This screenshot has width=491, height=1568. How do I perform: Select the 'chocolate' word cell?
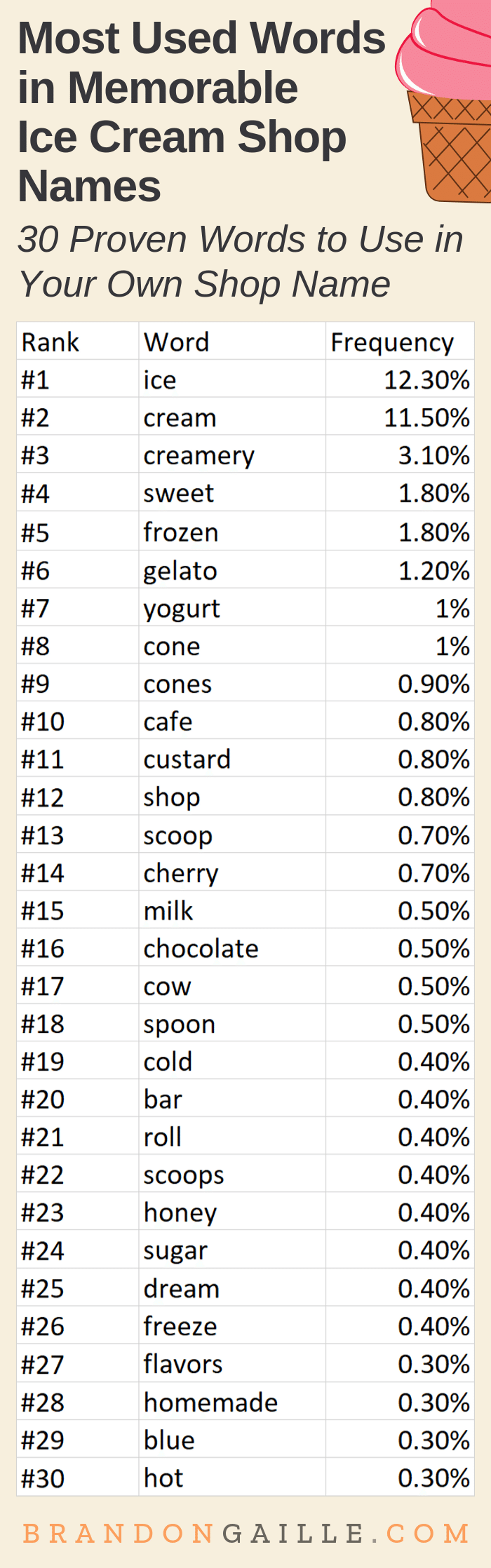pyautogui.click(x=201, y=949)
